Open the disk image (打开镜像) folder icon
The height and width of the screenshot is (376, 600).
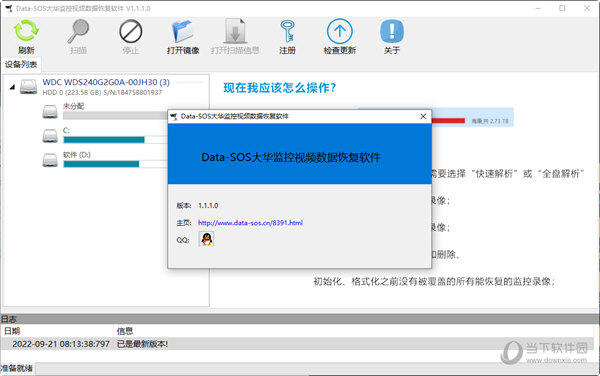[x=183, y=31]
